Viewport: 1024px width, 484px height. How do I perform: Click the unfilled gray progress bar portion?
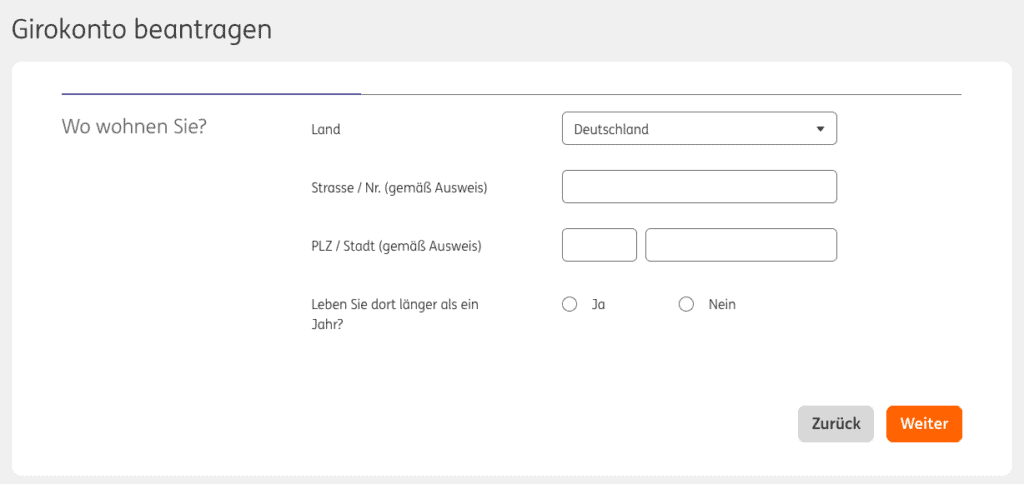tap(660, 94)
